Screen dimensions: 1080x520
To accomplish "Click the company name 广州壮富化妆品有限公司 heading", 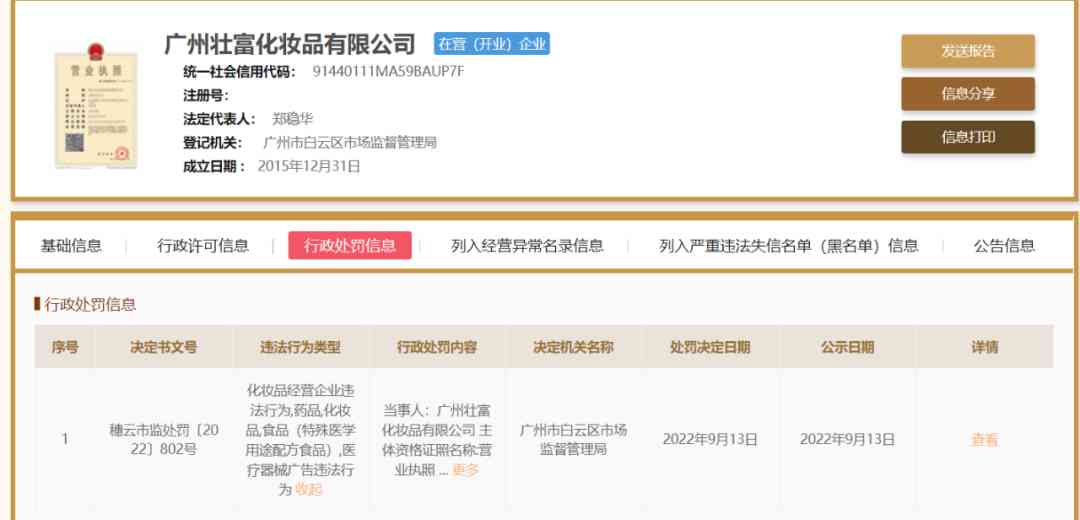I will tap(290, 44).
